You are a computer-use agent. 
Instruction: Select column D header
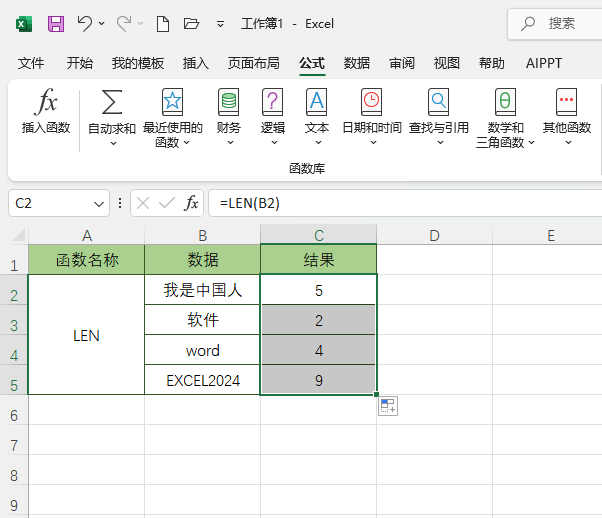(434, 235)
